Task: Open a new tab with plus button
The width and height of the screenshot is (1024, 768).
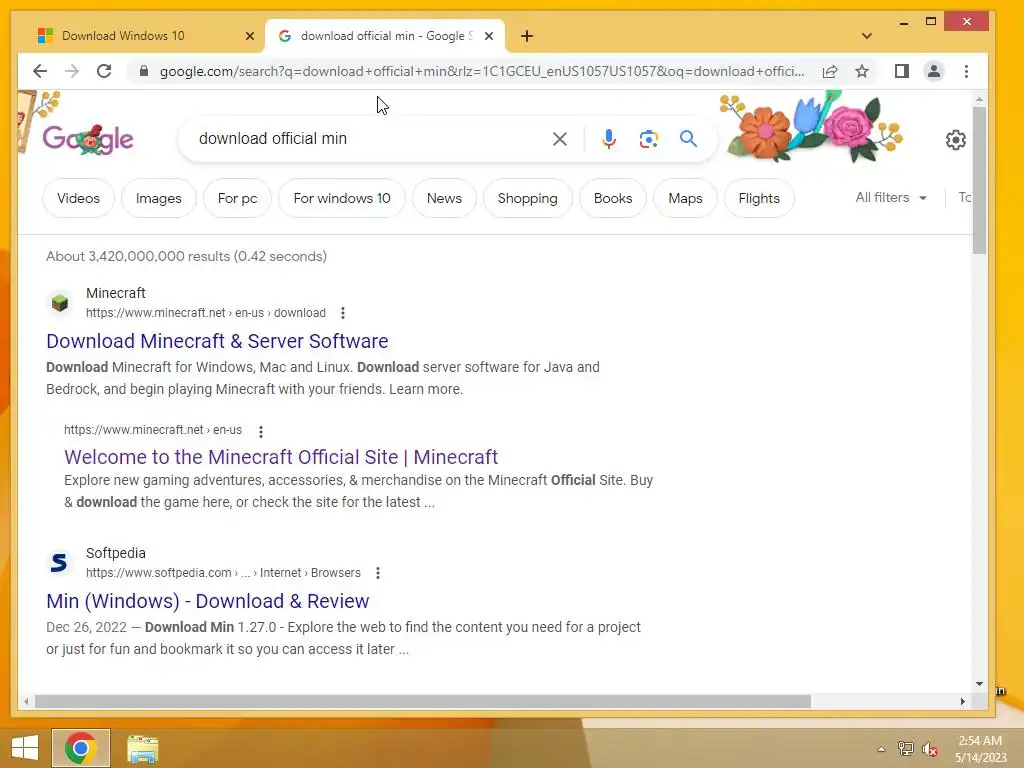Action: (527, 36)
